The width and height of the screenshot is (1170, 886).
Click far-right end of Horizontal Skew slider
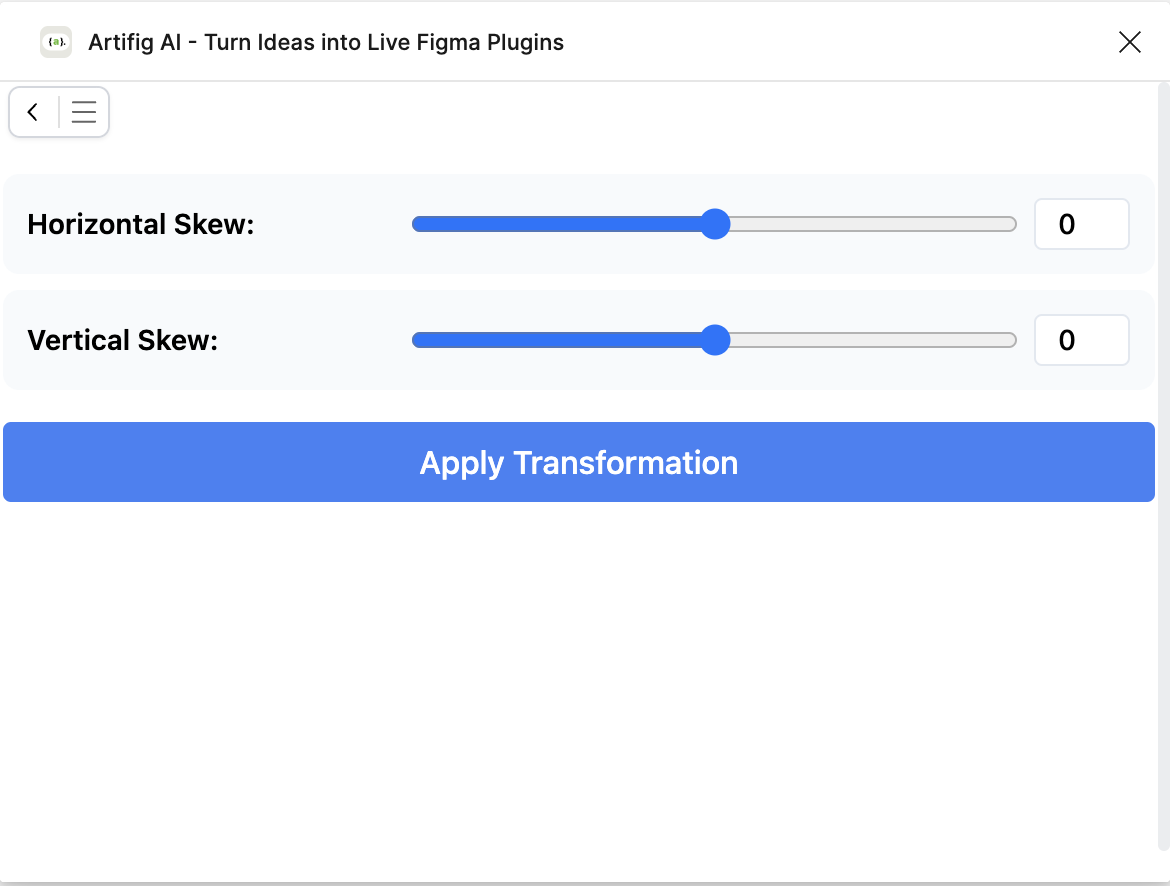click(1012, 224)
